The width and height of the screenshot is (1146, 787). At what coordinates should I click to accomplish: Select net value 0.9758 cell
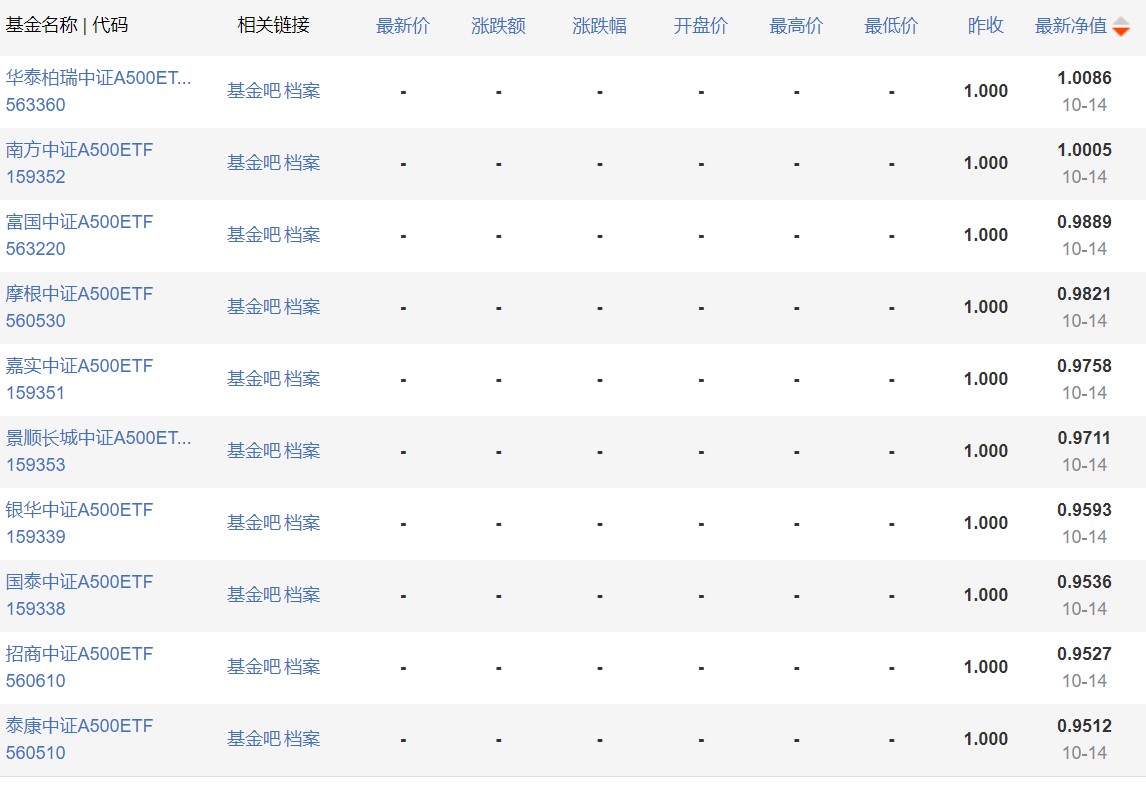tap(1084, 365)
